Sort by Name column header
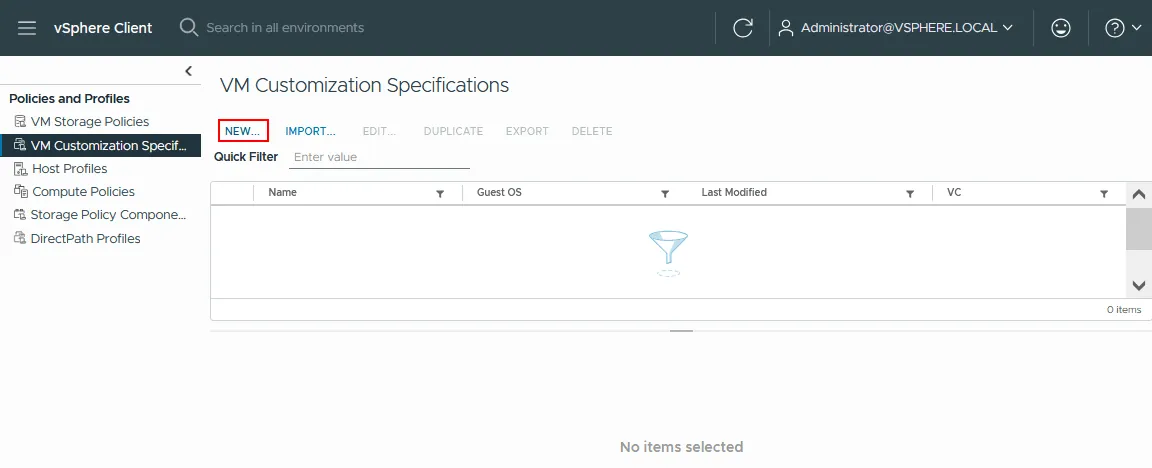This screenshot has width=1152, height=468. tap(282, 192)
